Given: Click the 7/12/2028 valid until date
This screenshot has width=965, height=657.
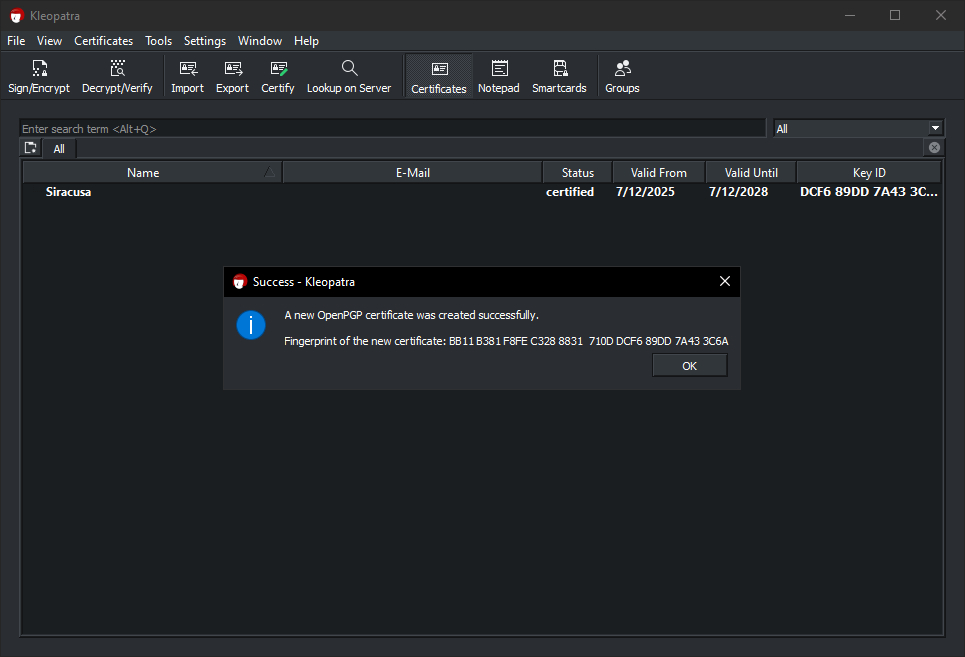Looking at the screenshot, I should (738, 192).
